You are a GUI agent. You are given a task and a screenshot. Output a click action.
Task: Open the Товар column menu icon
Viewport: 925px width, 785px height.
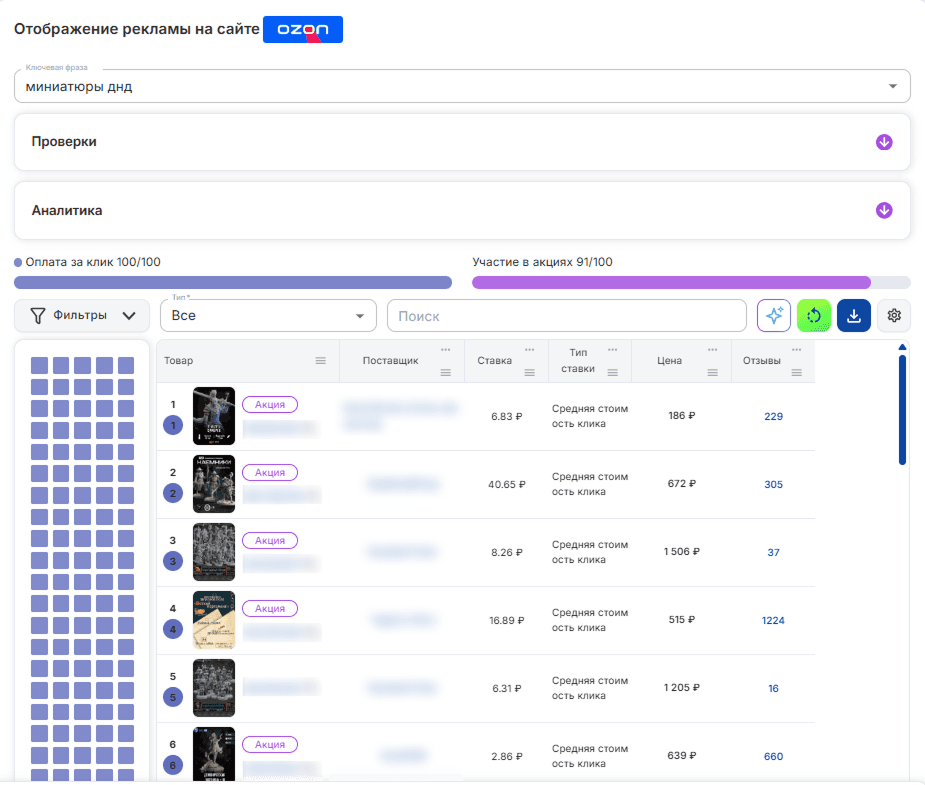[x=320, y=360]
